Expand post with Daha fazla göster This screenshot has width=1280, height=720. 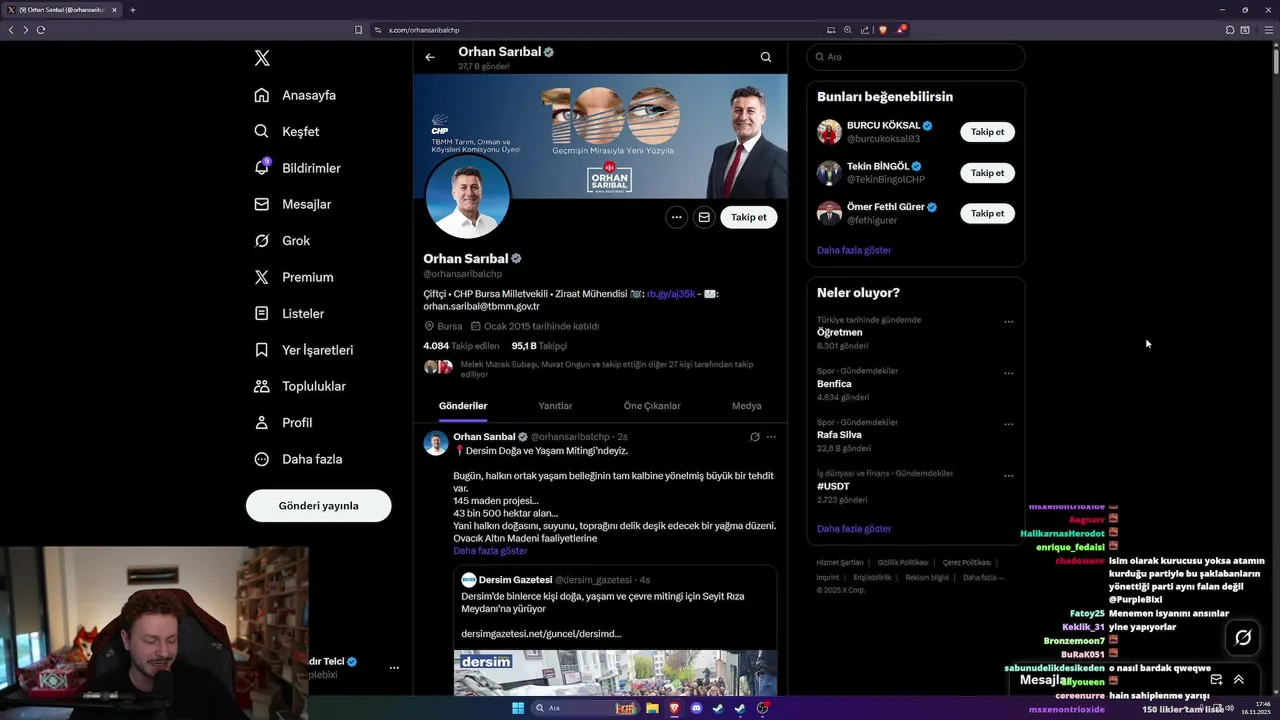490,551
